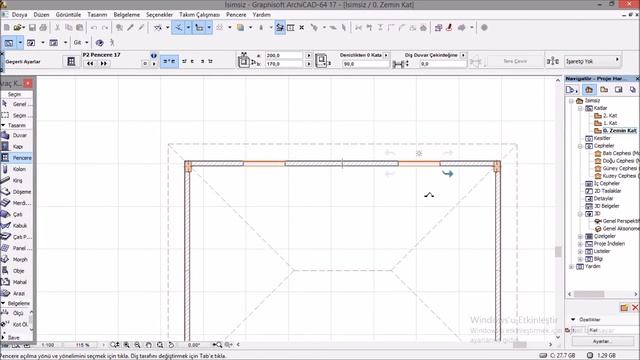Screen dimensions: 640x360
Task: Select the Kiriş (beam) tool
Action: (x=16, y=180)
